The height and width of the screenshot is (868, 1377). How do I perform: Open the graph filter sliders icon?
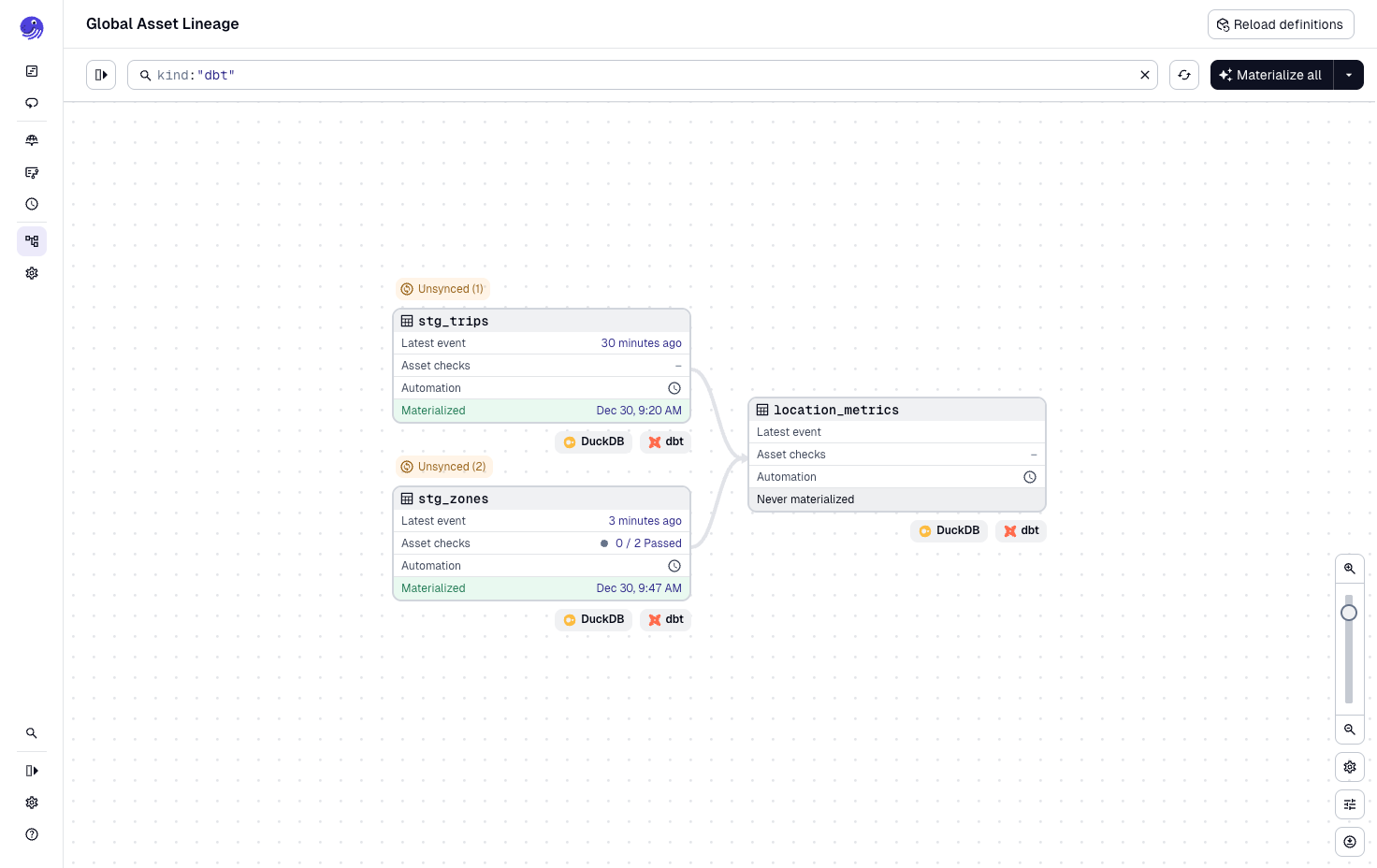1350,804
